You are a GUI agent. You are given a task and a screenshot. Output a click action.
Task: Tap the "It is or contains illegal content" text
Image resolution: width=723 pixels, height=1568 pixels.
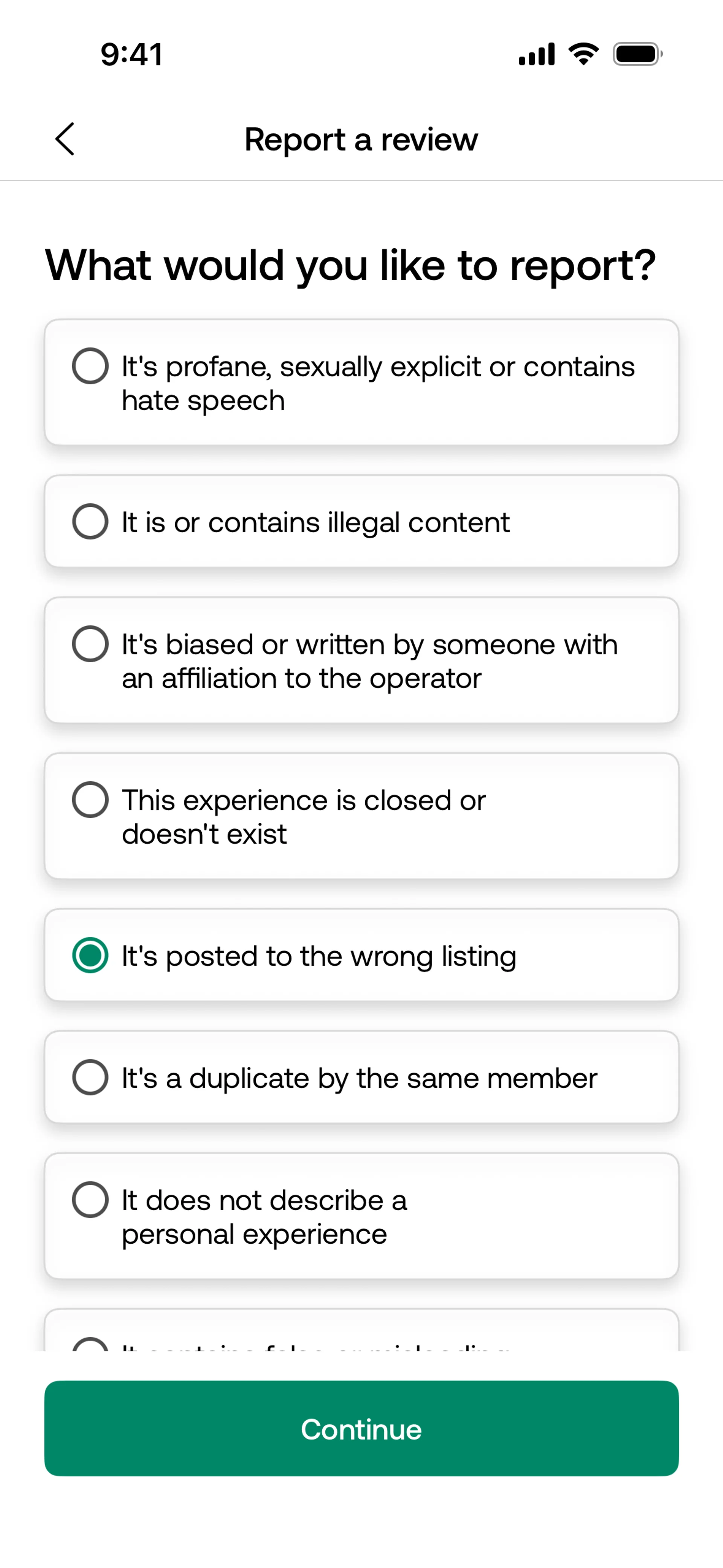coord(315,522)
